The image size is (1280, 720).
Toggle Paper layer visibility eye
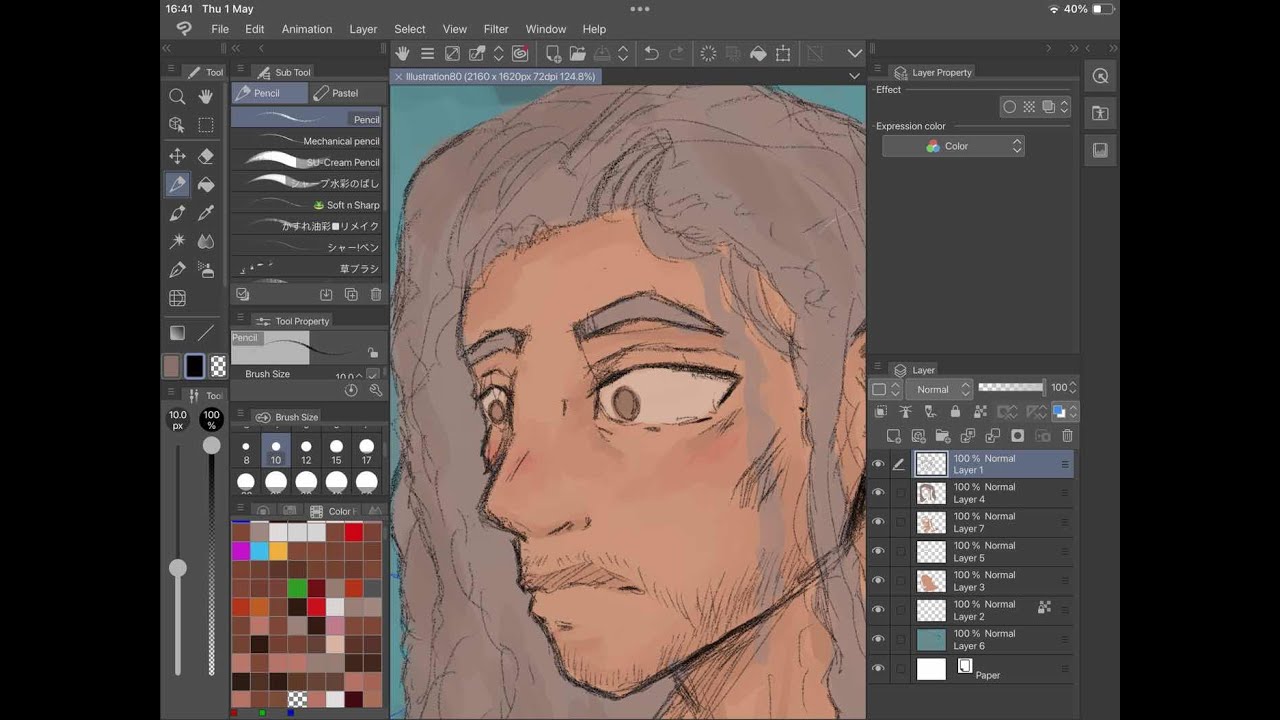878,669
